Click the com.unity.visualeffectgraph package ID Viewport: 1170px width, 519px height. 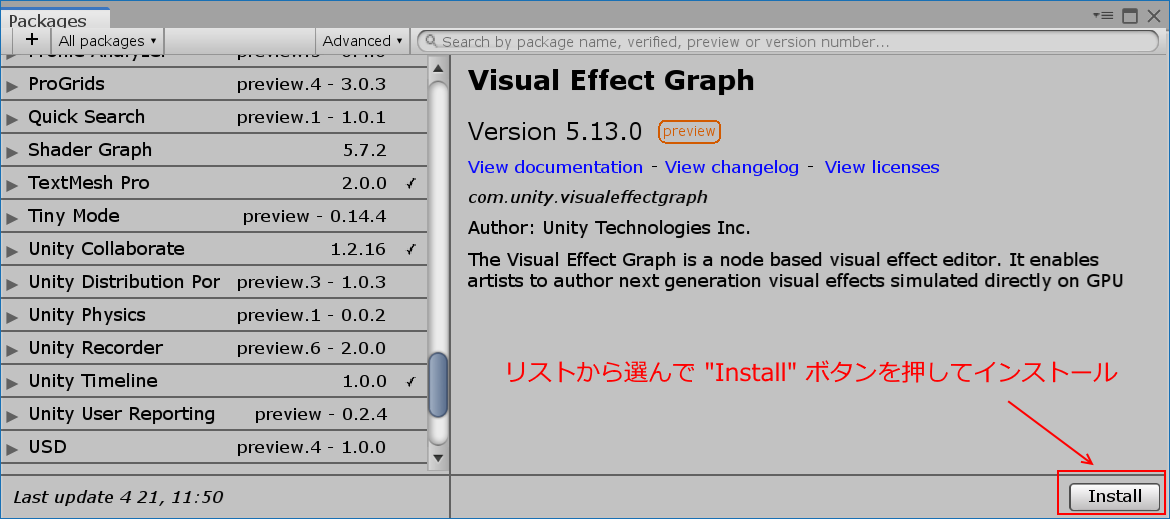[587, 198]
